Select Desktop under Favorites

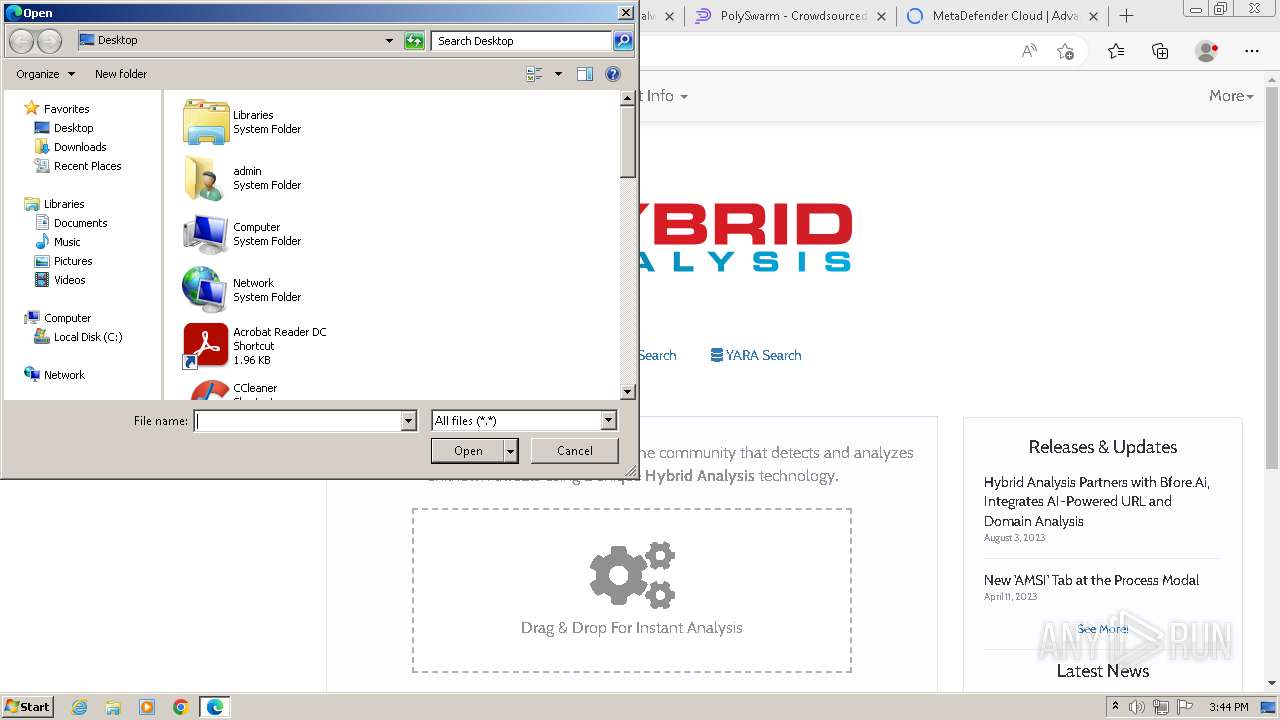[64, 128]
